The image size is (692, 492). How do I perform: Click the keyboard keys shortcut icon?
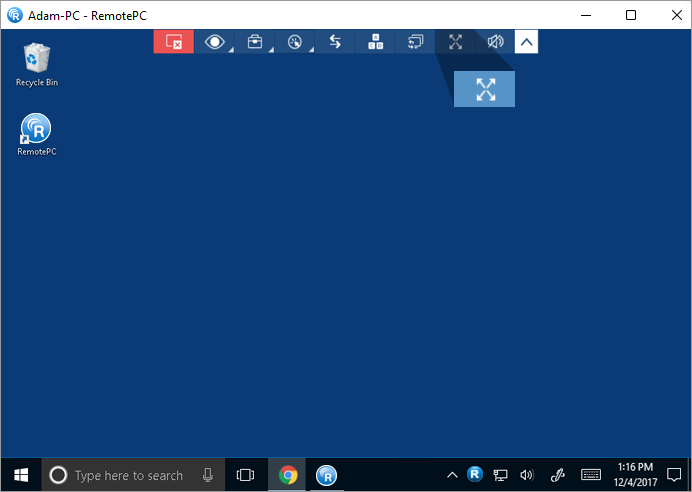point(375,42)
